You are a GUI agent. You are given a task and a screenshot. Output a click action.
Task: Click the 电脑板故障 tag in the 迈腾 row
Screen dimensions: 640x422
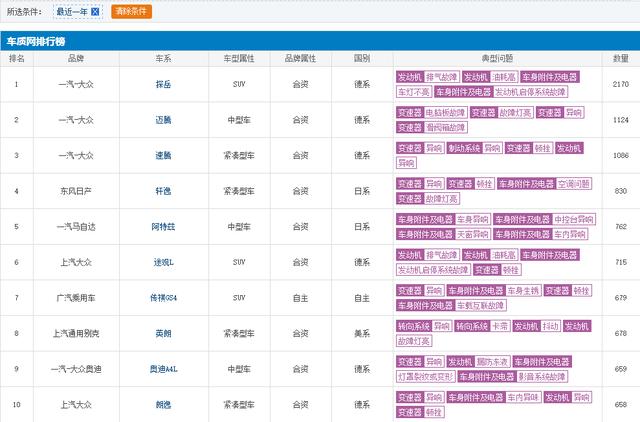(x=445, y=113)
